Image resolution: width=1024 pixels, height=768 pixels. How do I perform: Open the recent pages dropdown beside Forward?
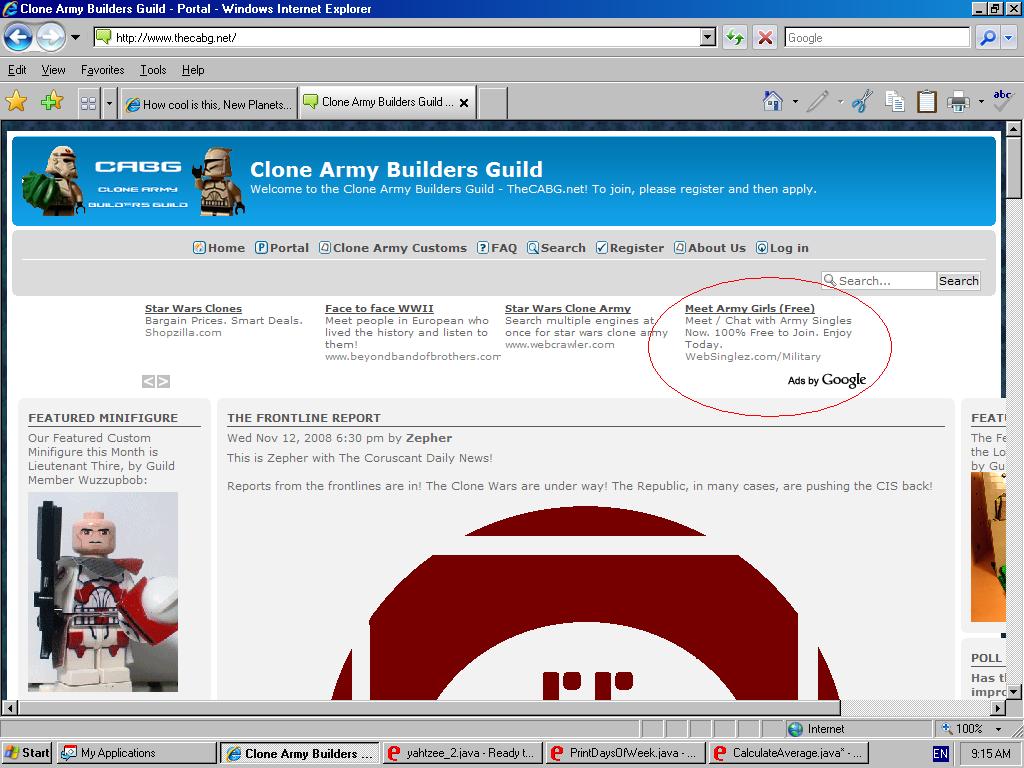coord(76,37)
